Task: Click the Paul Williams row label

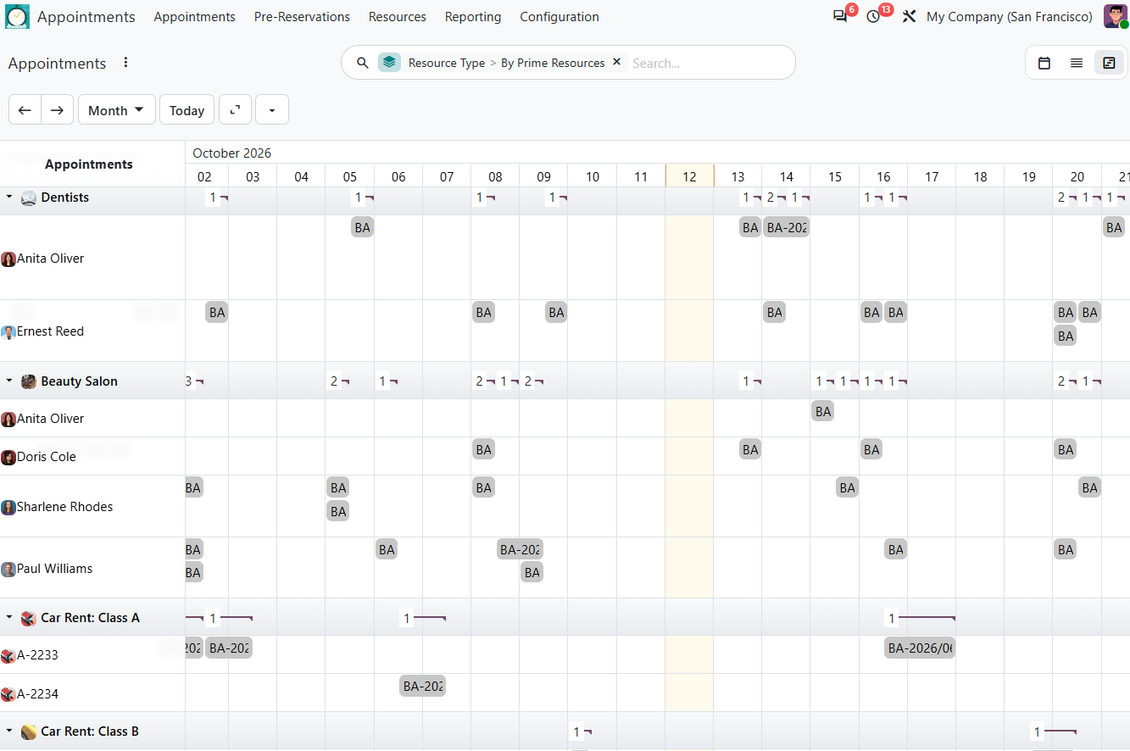Action: pyautogui.click(x=55, y=569)
